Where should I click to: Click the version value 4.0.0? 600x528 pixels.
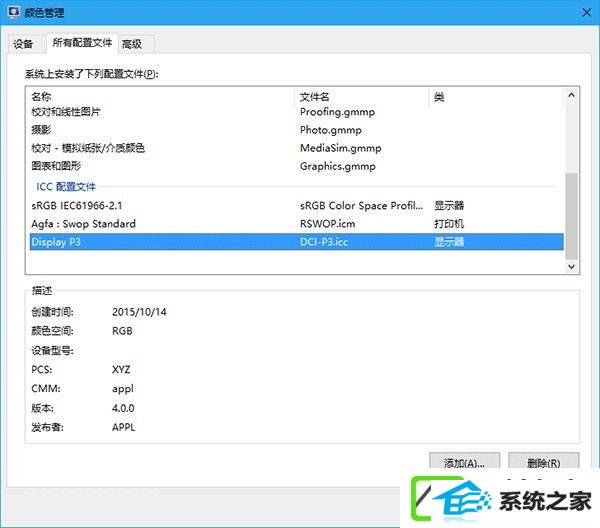123,408
